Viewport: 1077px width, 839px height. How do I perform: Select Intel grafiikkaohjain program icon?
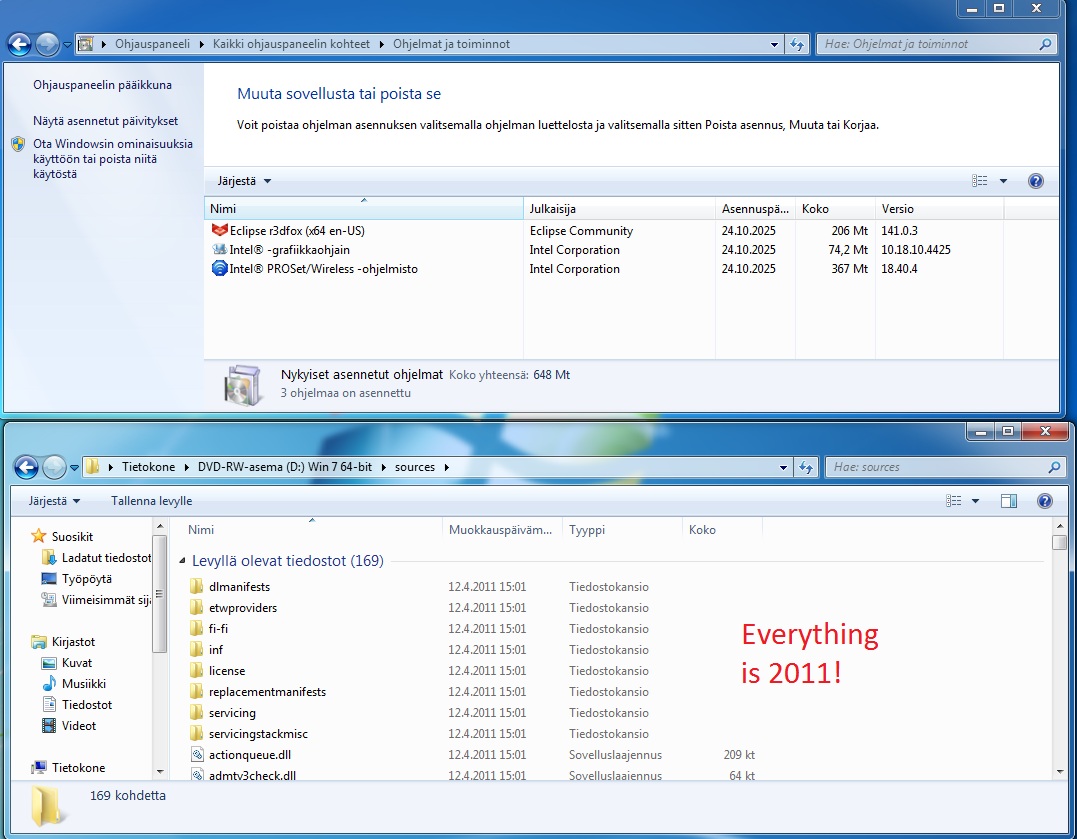(219, 249)
